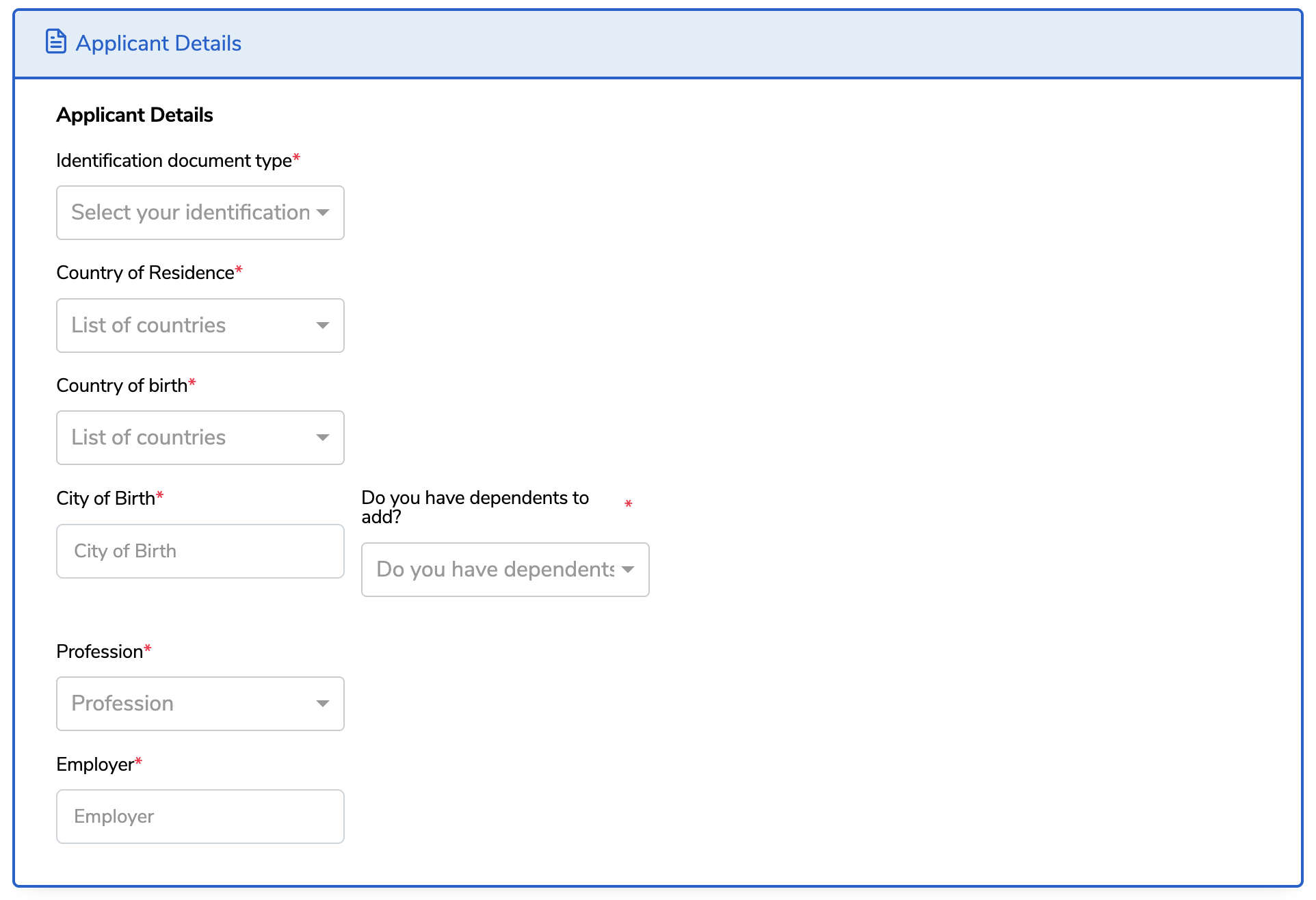Screen dimensions: 1316x900
Task: Click the Country of Residence dropdown arrow
Action: pyautogui.click(x=323, y=326)
